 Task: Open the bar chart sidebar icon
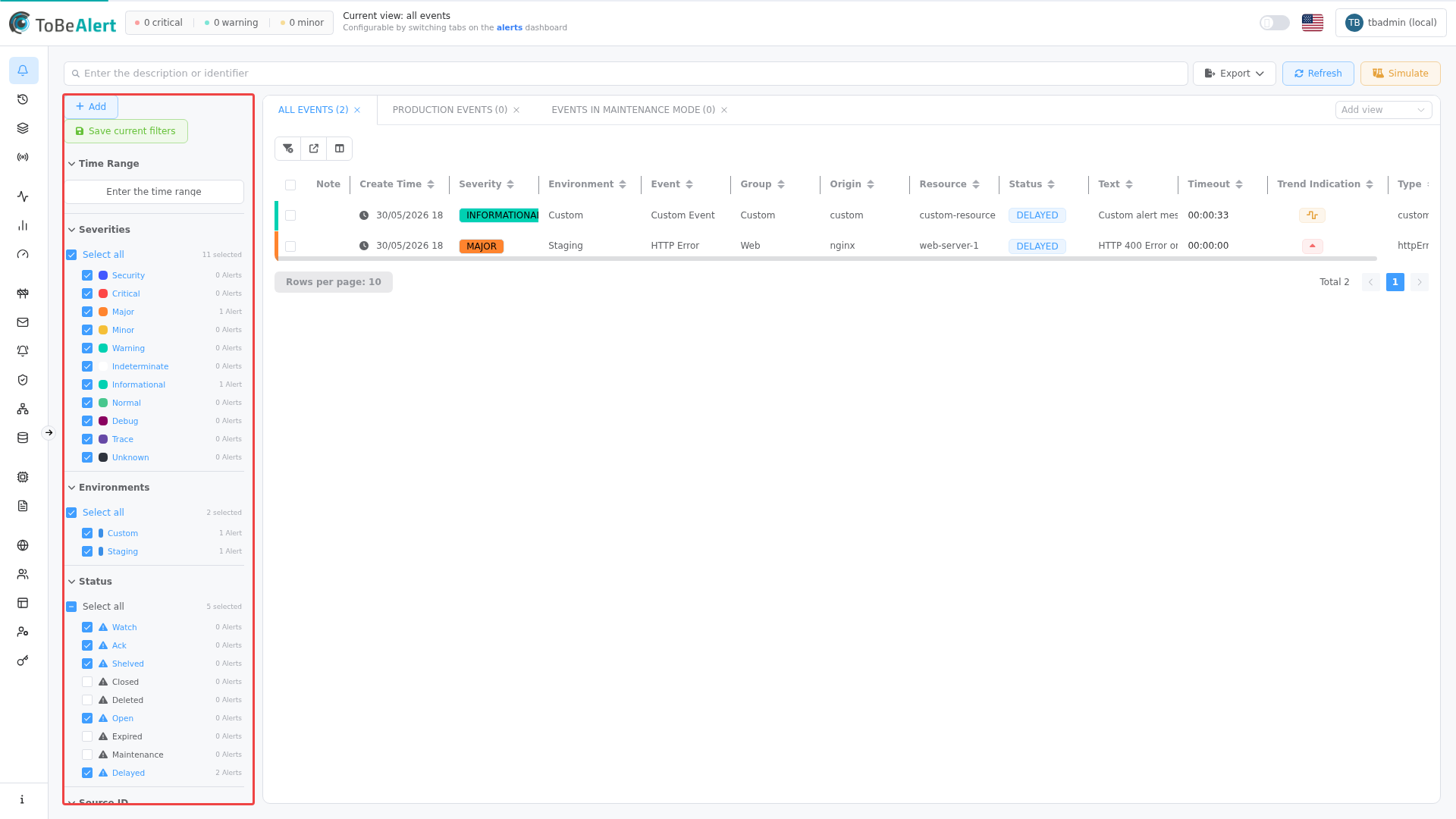[23, 225]
